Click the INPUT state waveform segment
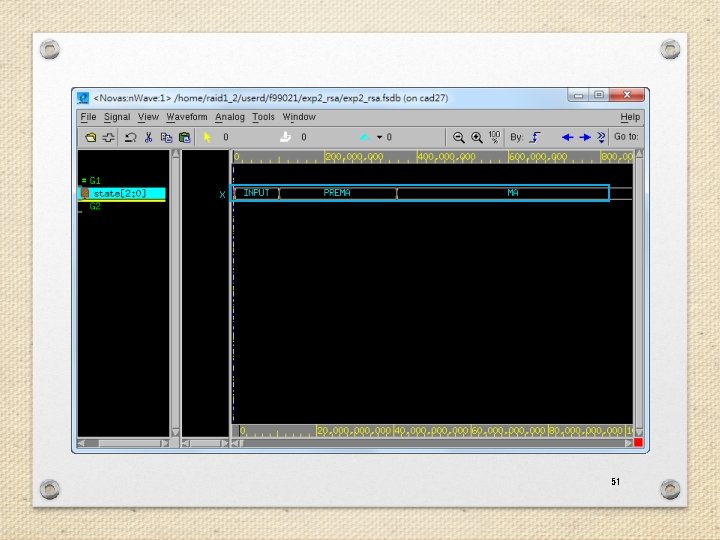This screenshot has height=540, width=720. (256, 193)
